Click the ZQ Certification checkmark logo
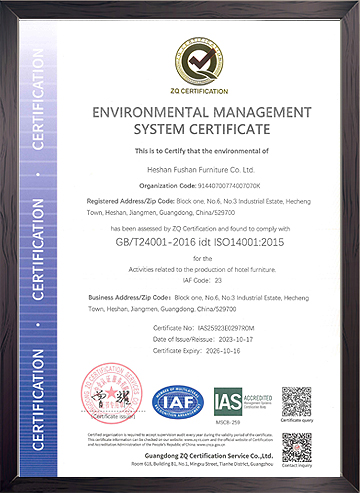 [199, 62]
